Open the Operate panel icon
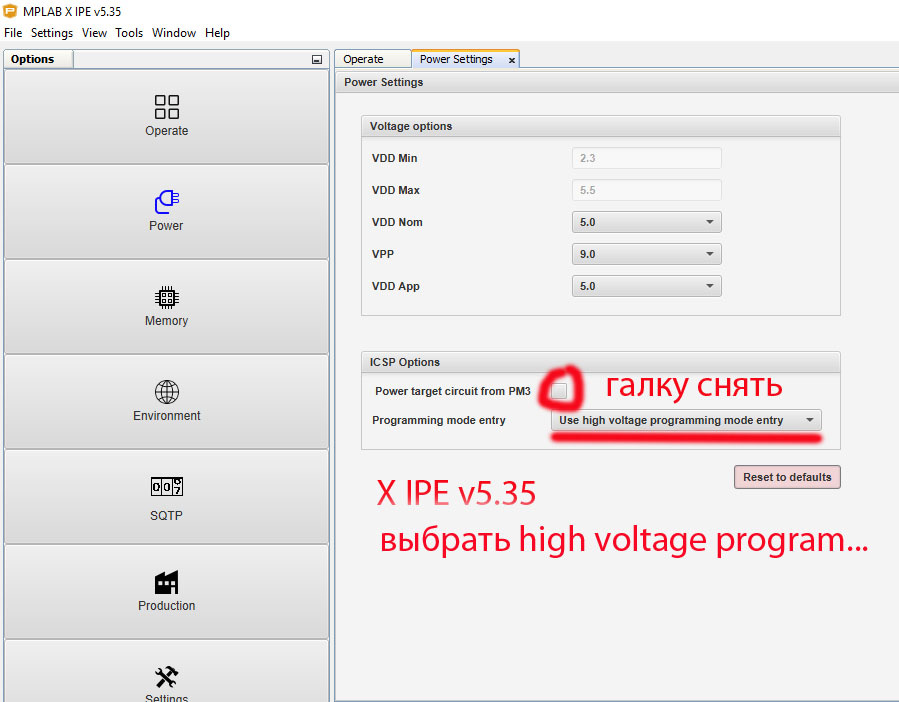This screenshot has width=899, height=702. pos(167,107)
